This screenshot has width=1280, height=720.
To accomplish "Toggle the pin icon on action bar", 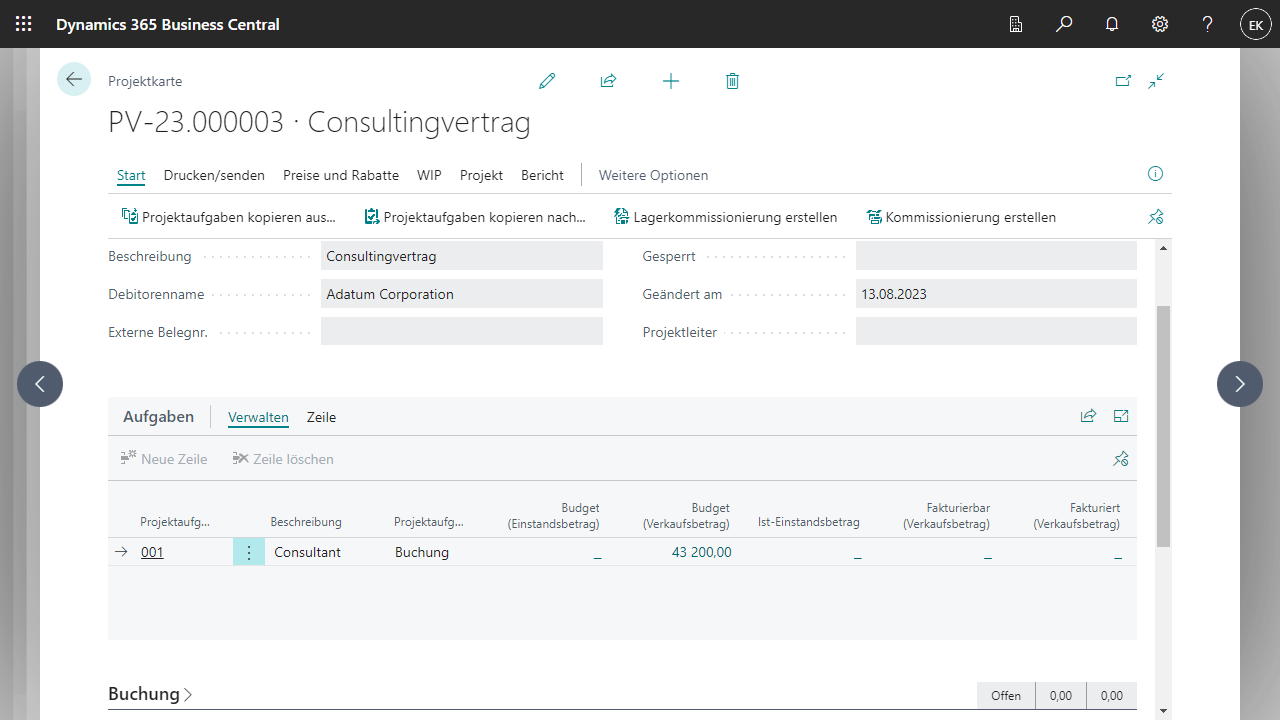I will (1156, 217).
